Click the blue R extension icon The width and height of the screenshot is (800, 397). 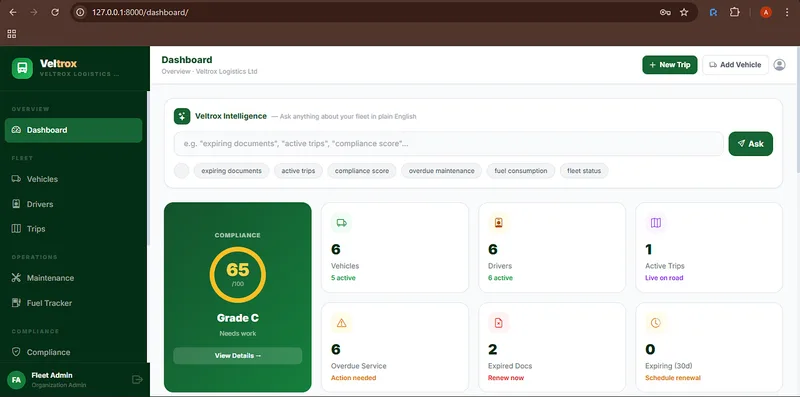tap(714, 12)
